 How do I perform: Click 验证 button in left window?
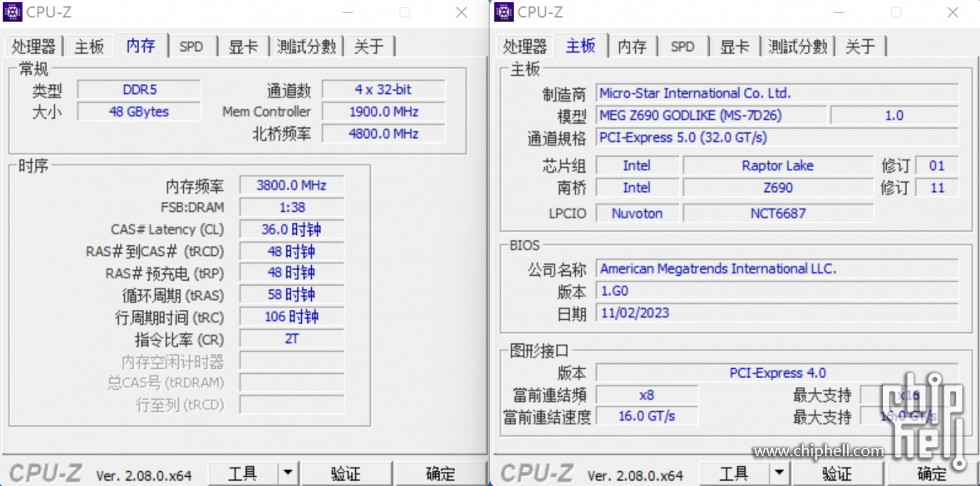coord(346,474)
